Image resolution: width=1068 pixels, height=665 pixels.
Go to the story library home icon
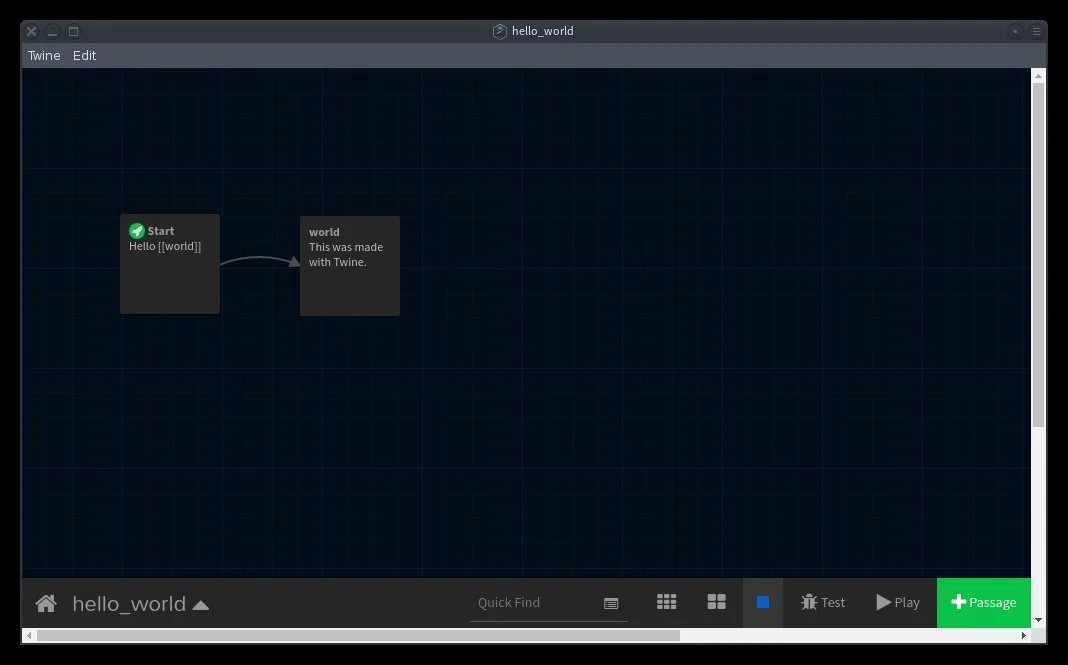(x=45, y=603)
